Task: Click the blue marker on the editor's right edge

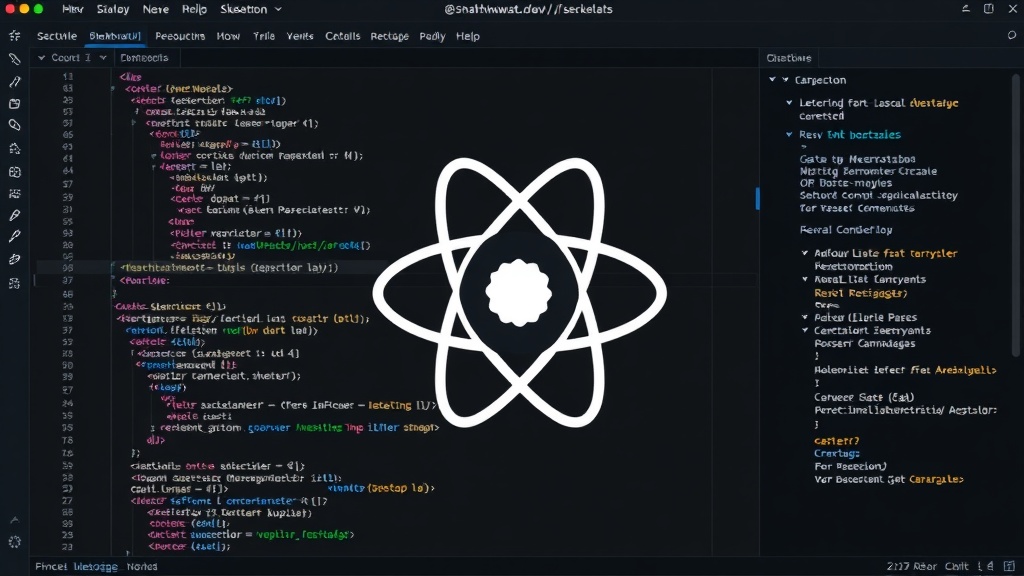Action: [x=758, y=198]
